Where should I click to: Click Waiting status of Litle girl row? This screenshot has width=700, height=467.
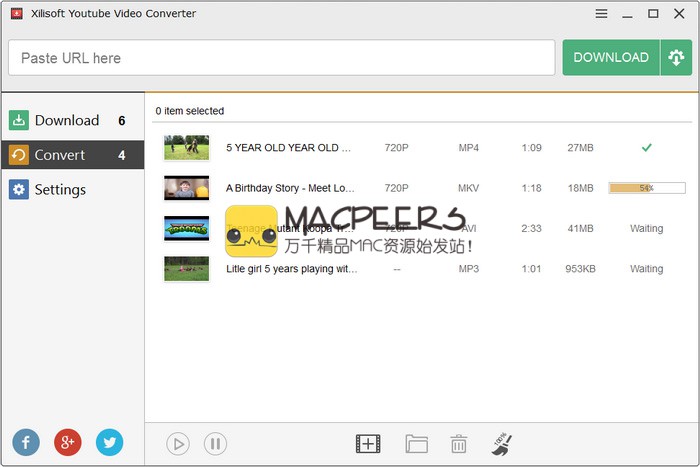646,269
